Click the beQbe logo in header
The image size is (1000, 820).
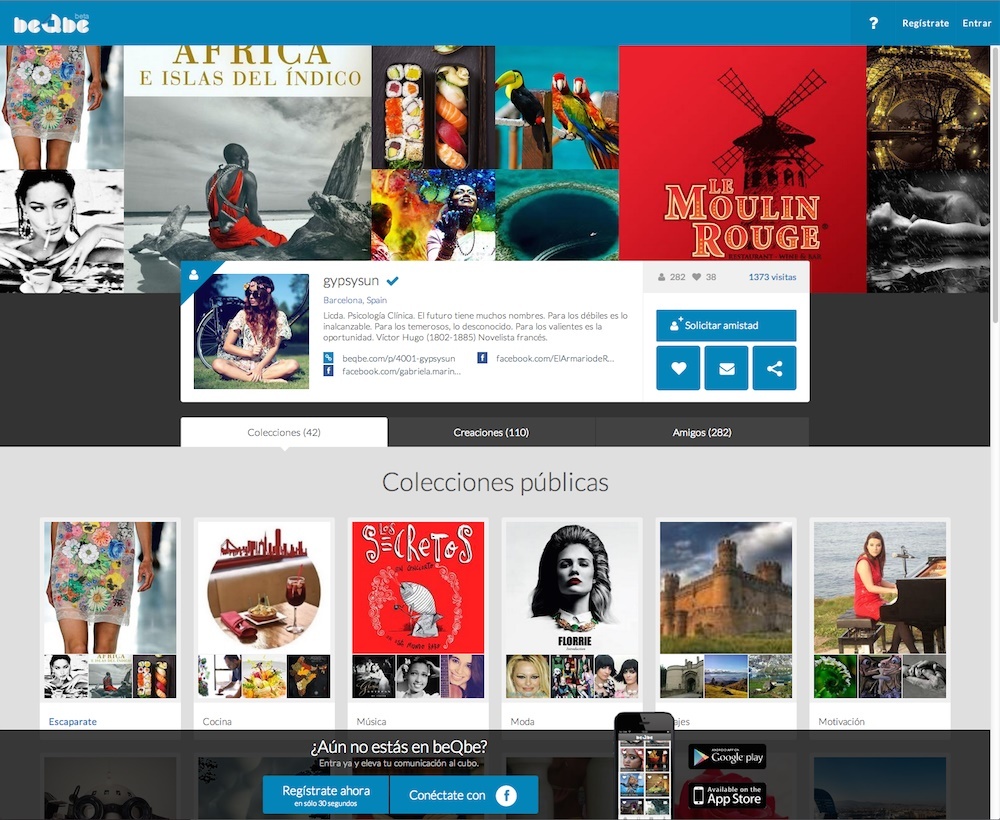[51, 22]
